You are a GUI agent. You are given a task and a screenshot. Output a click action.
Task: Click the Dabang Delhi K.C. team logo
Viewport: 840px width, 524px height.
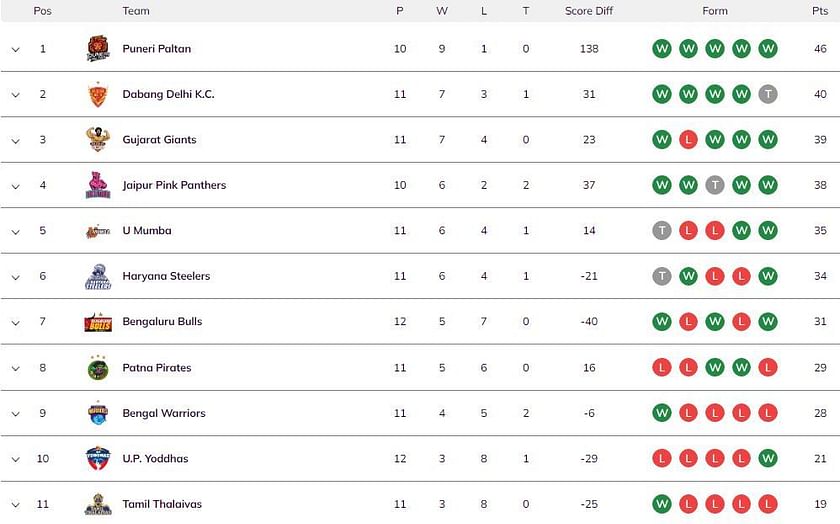click(x=98, y=94)
